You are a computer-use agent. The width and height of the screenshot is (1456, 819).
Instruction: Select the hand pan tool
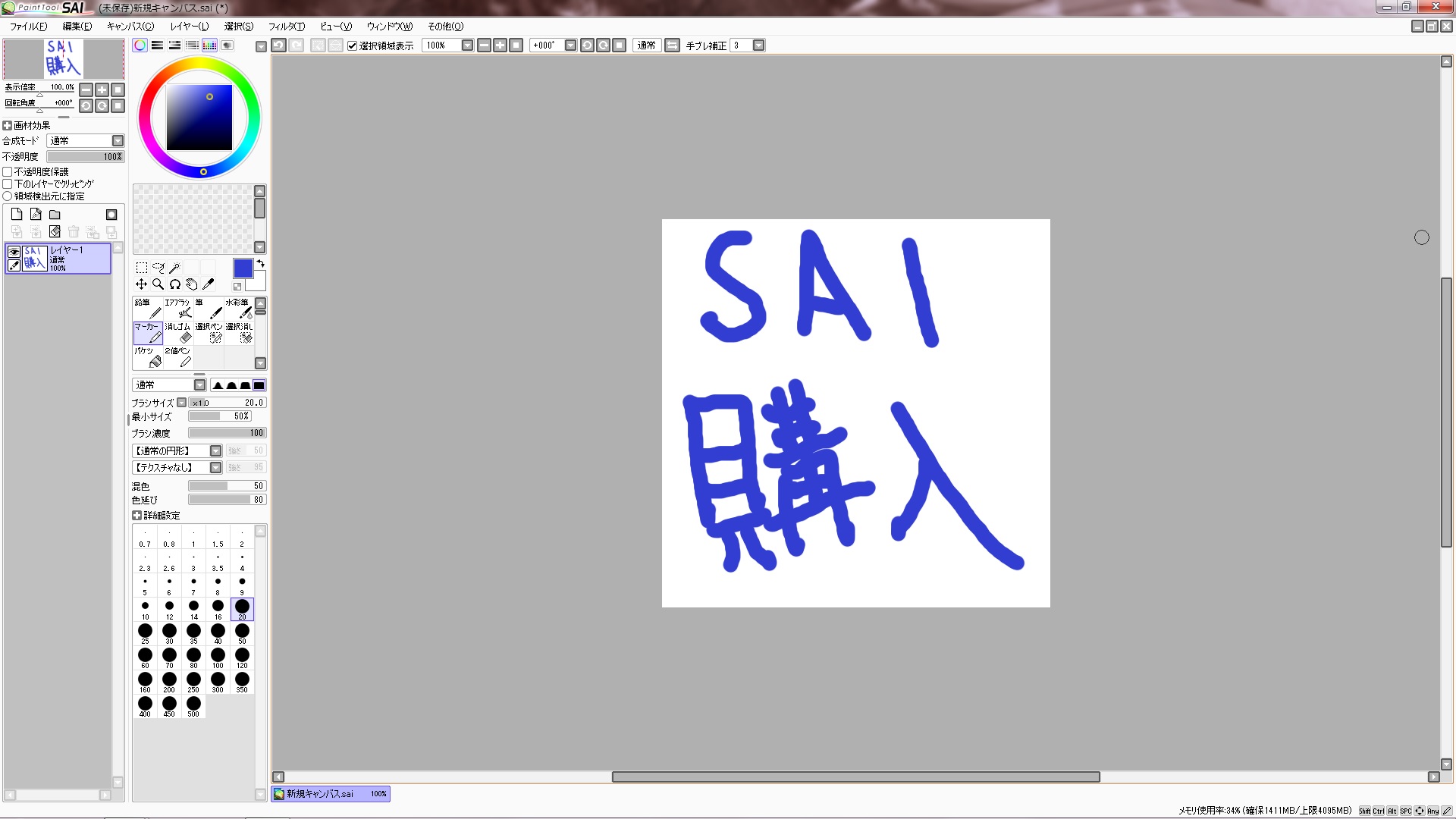click(192, 284)
